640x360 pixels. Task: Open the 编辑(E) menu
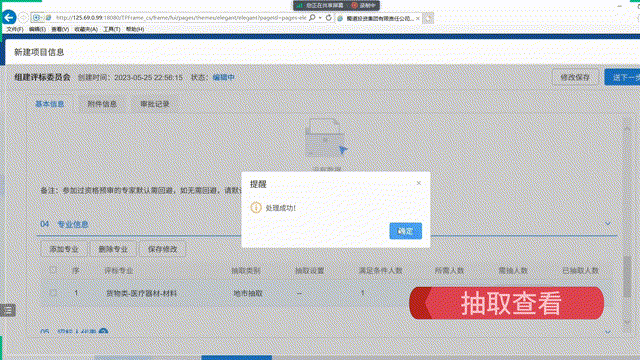pyautogui.click(x=37, y=29)
